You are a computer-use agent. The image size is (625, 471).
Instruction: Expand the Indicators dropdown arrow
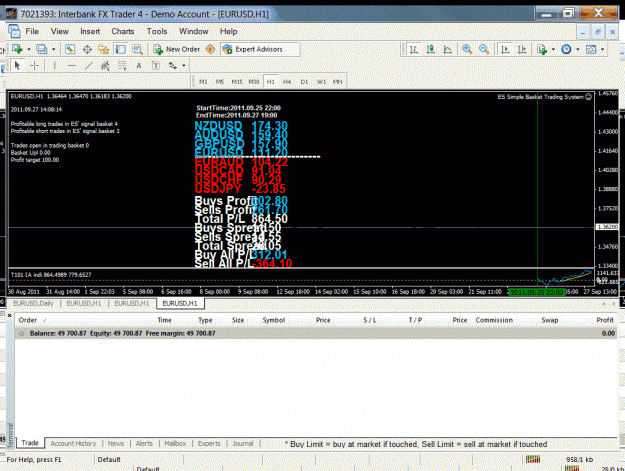[553, 49]
